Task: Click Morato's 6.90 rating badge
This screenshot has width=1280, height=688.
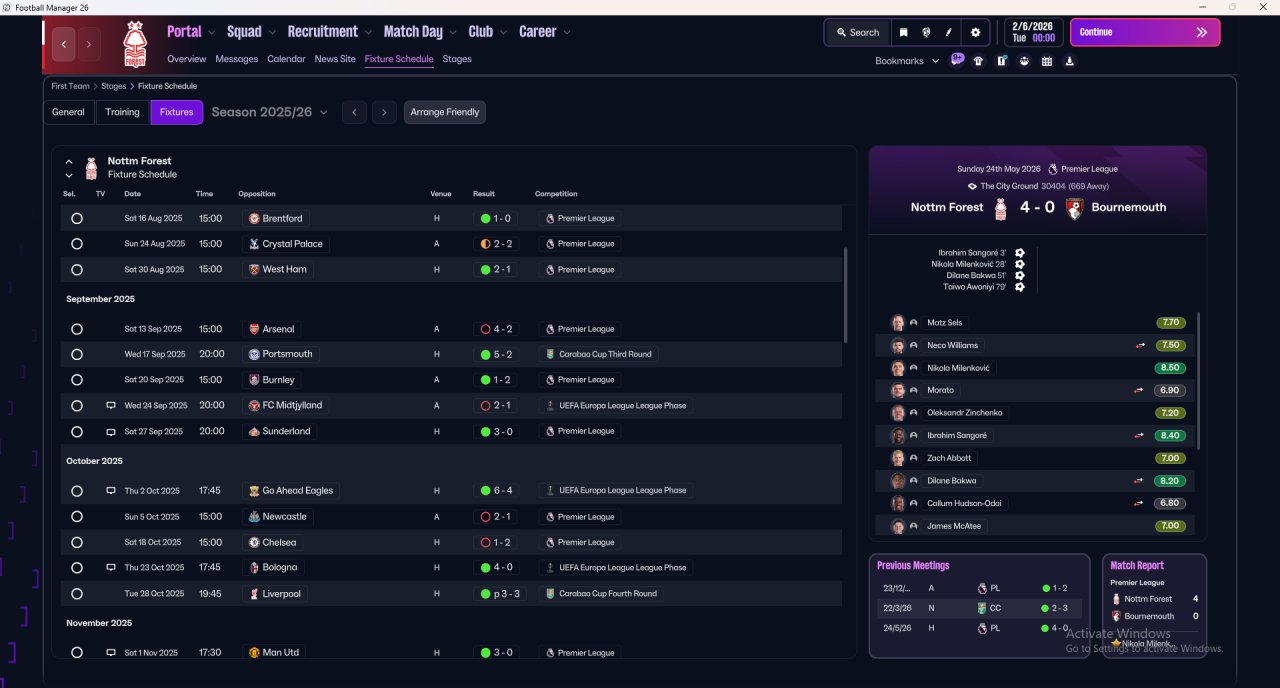Action: (x=1171, y=390)
